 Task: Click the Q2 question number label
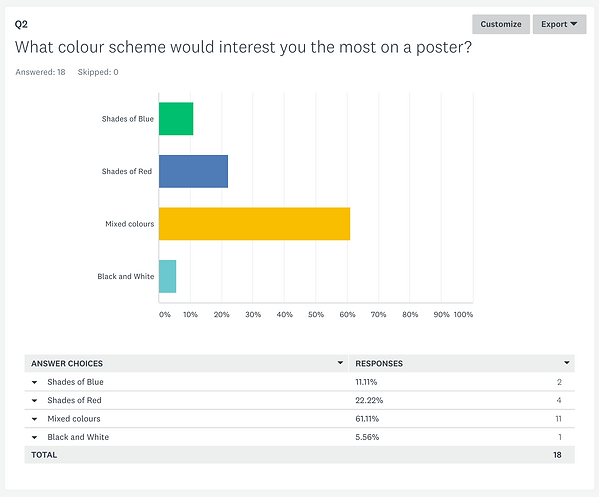21,24
